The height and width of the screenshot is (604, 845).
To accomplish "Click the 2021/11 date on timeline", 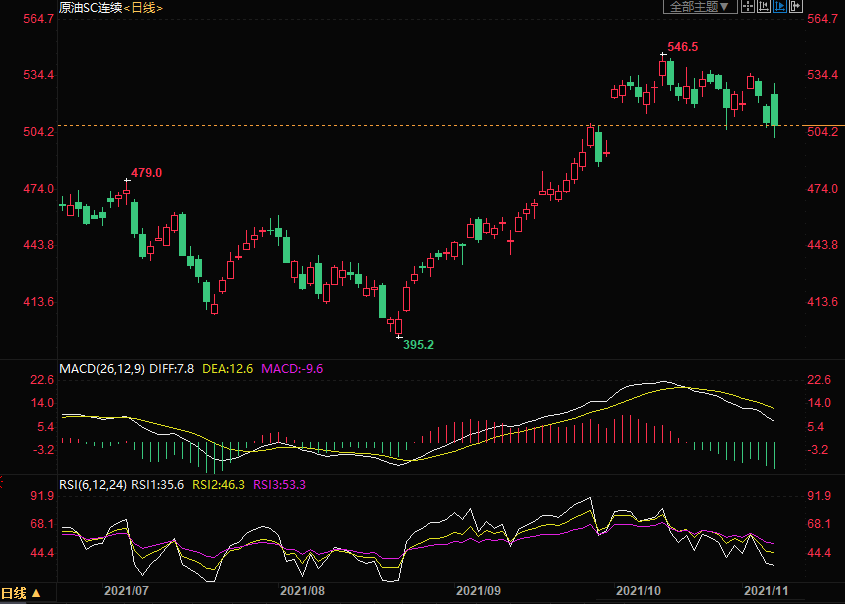I will pos(770,591).
